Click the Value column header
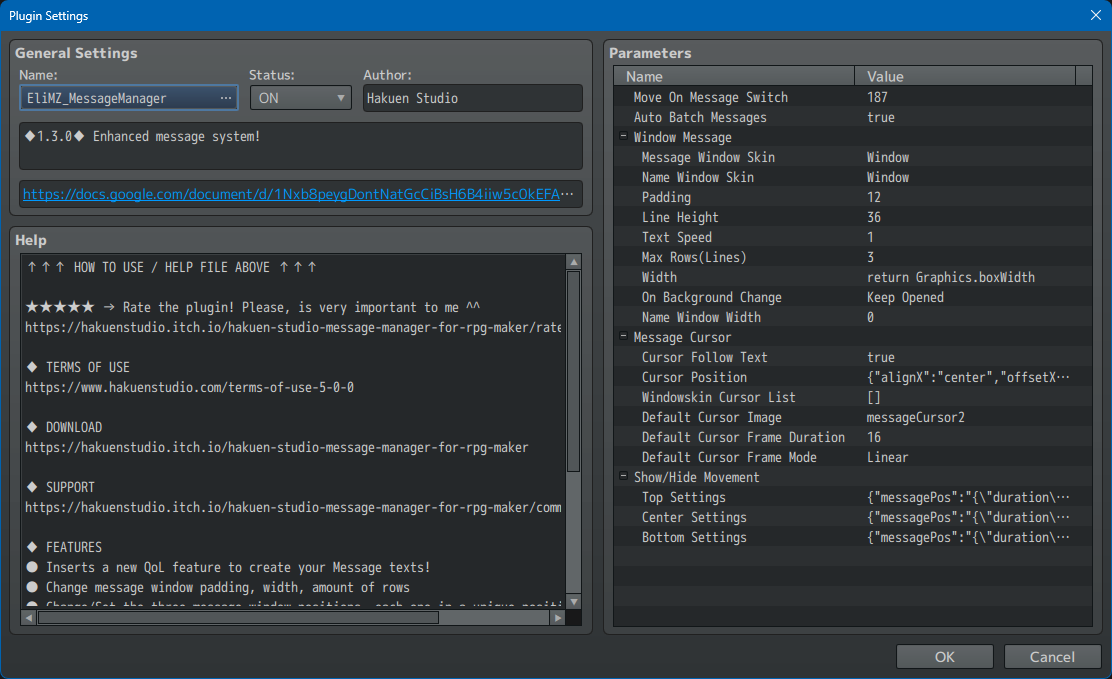Viewport: 1112px width, 679px height. 965,76
